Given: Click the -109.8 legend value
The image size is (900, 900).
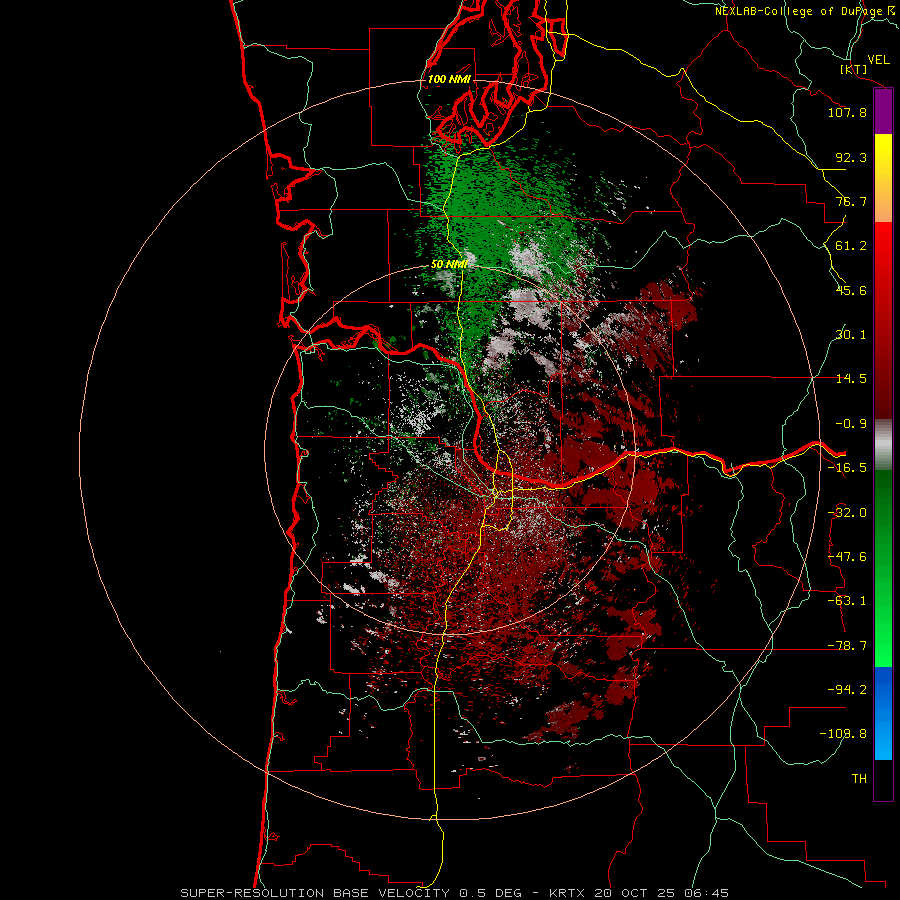Looking at the screenshot, I should tap(843, 734).
